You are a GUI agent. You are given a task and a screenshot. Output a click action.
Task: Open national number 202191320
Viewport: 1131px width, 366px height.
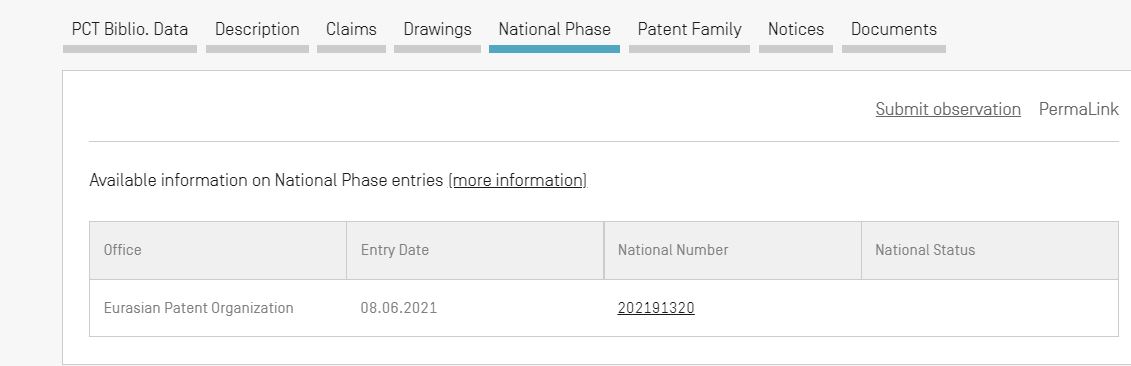[x=656, y=308]
